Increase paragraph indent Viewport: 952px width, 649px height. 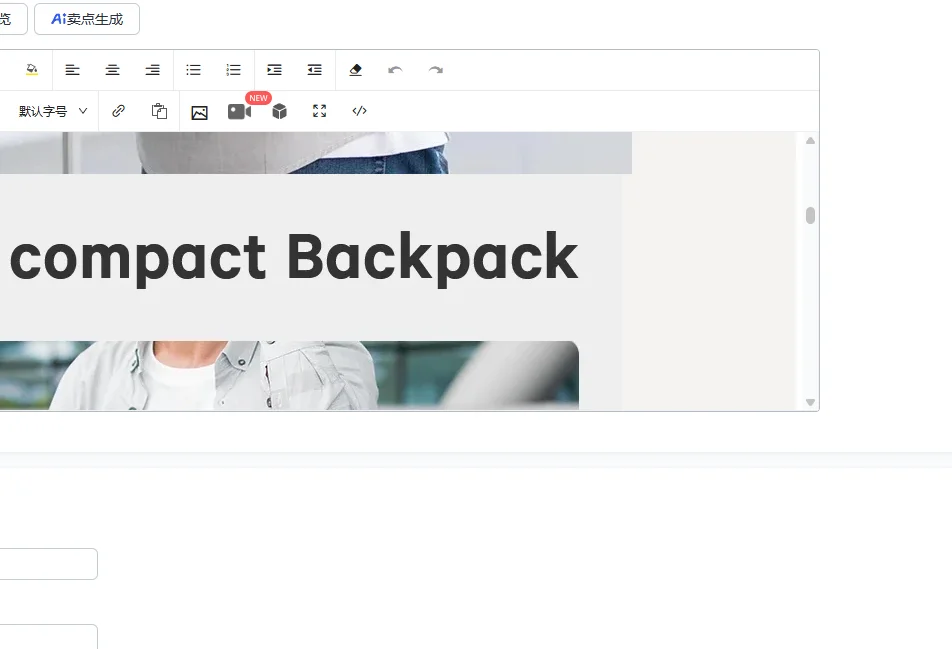point(274,70)
